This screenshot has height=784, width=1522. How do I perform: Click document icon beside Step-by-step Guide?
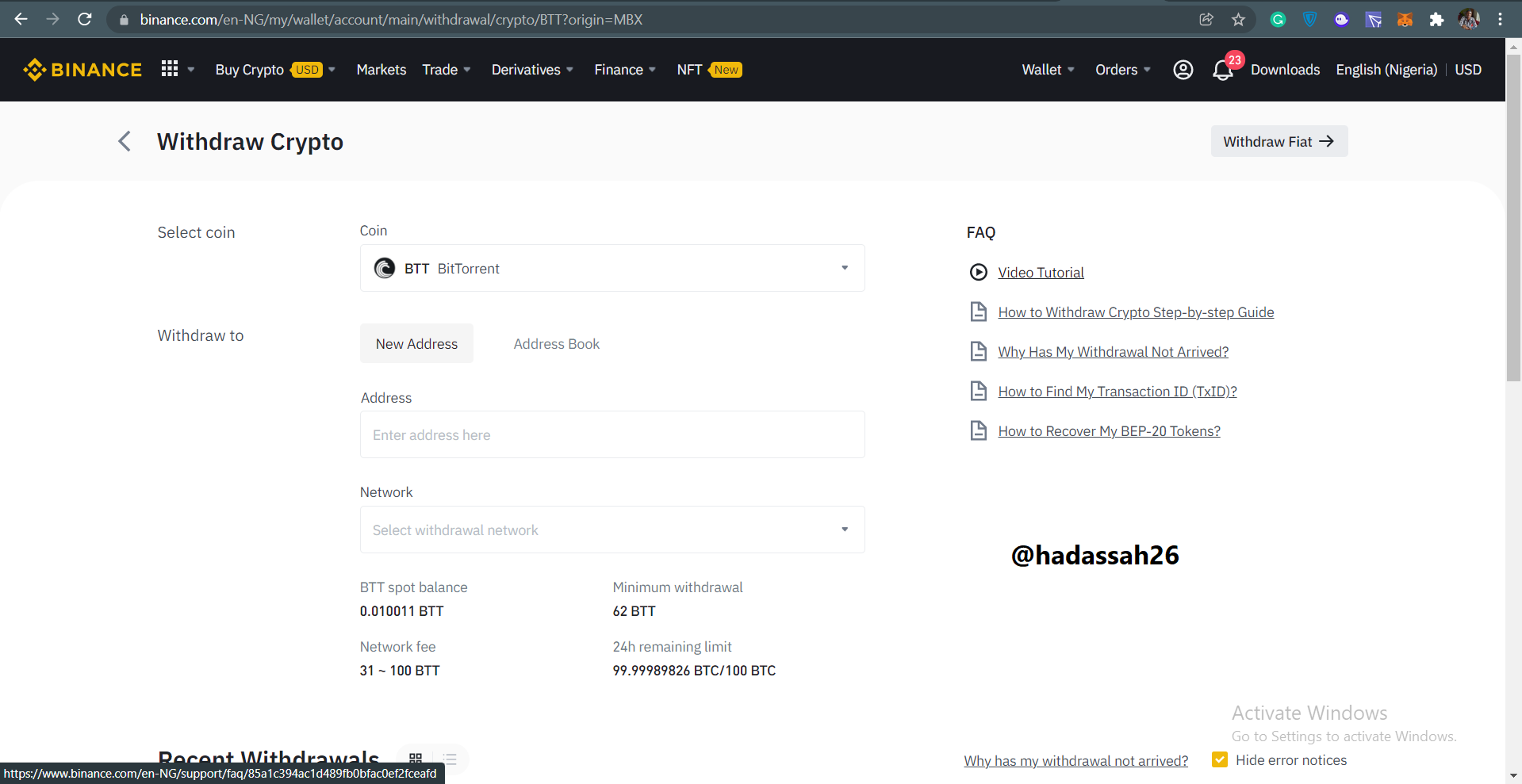[x=979, y=312]
